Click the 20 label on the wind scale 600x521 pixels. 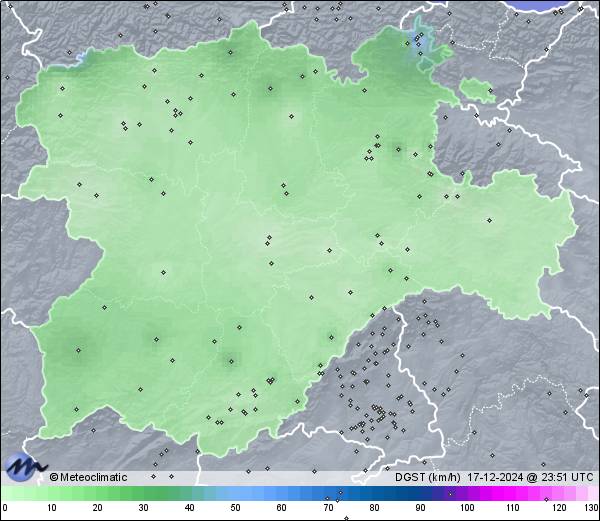[x=98, y=508]
